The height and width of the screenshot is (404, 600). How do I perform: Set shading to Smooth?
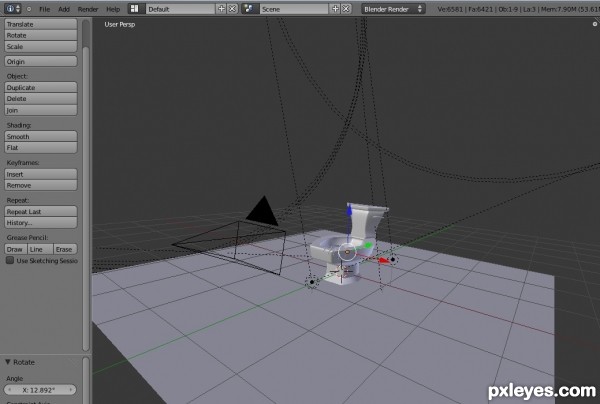point(41,136)
